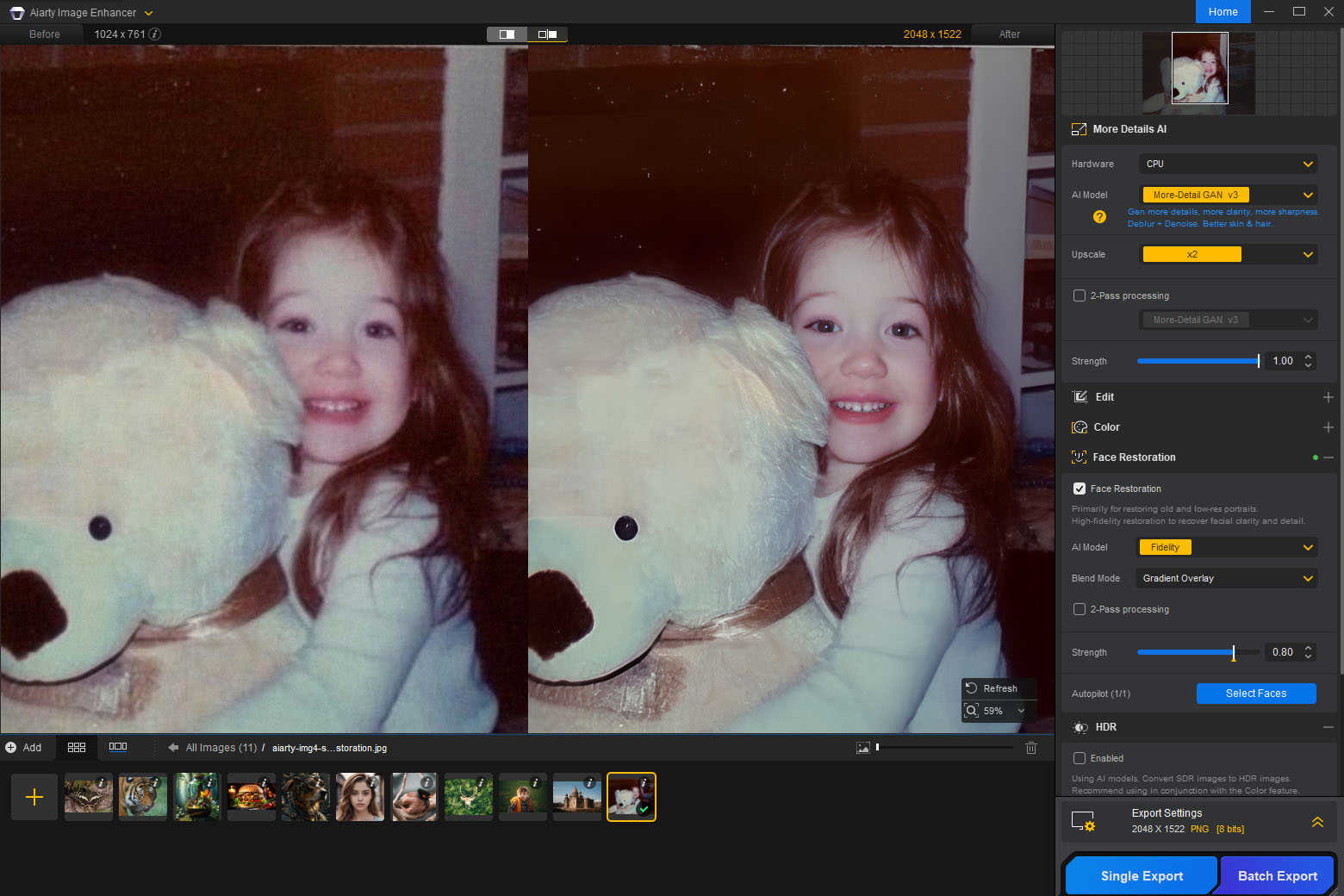Expand the Color section plus icon
Image resolution: width=1344 pixels, height=896 pixels.
[1328, 427]
